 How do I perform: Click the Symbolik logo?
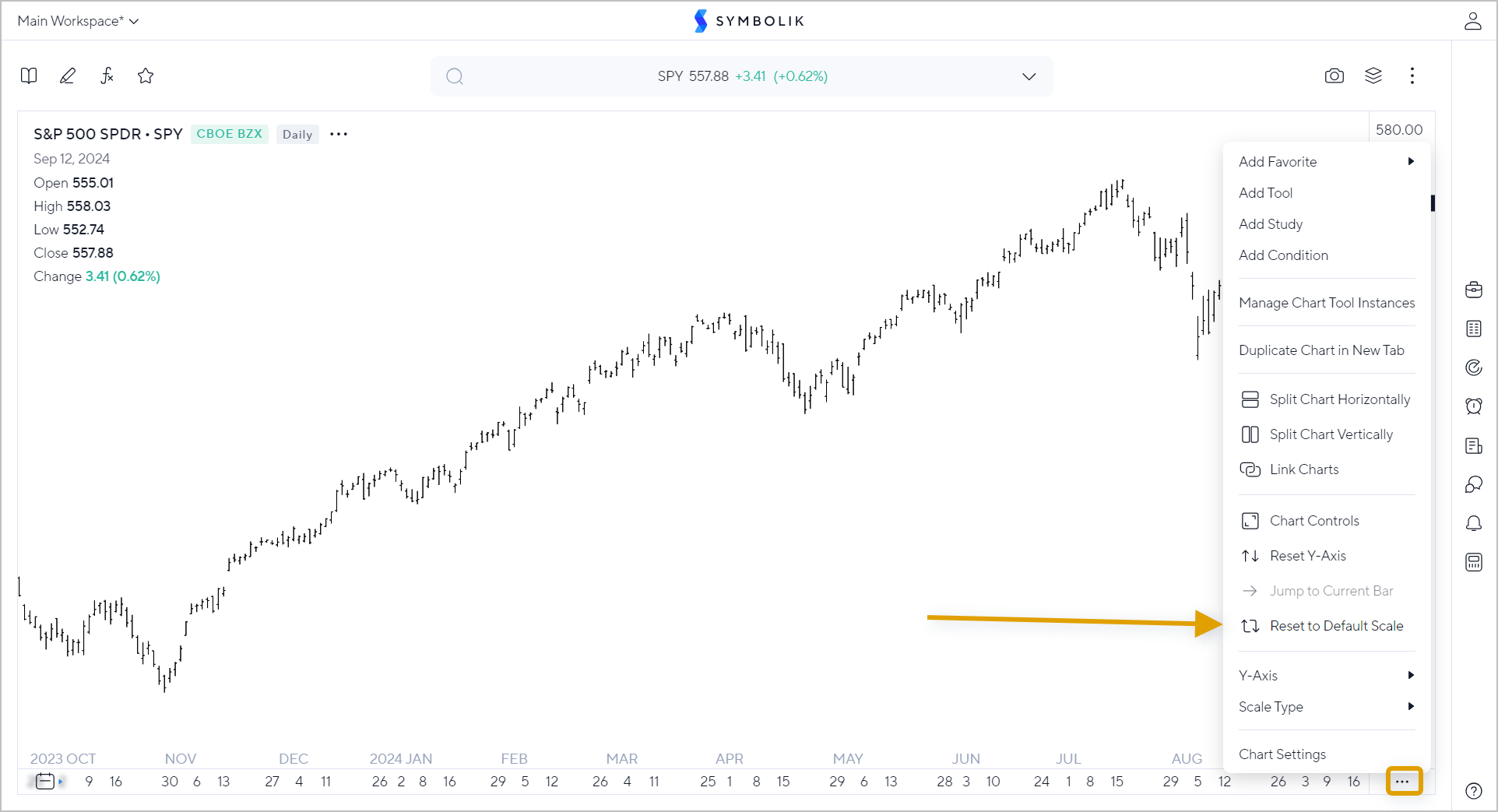pos(749,21)
